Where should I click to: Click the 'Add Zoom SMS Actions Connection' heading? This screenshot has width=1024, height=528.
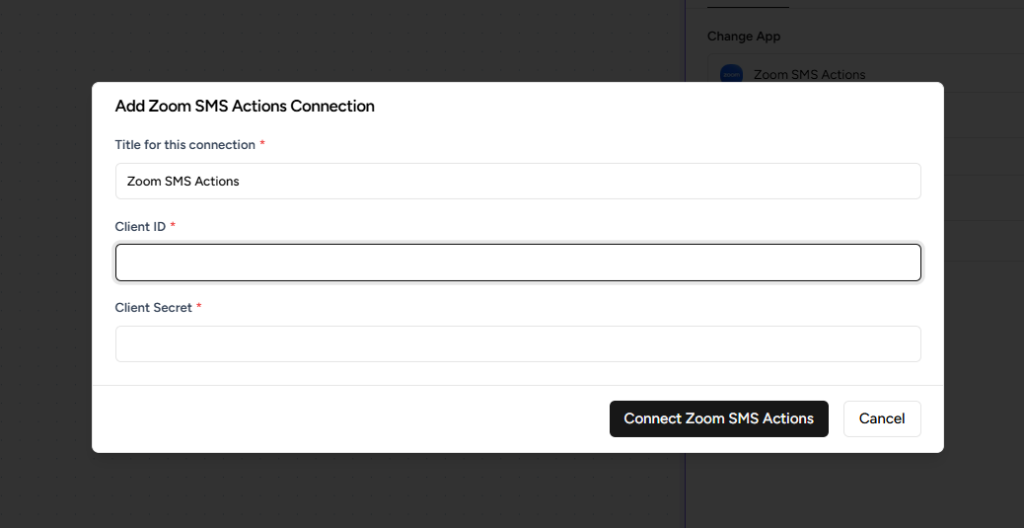(244, 106)
